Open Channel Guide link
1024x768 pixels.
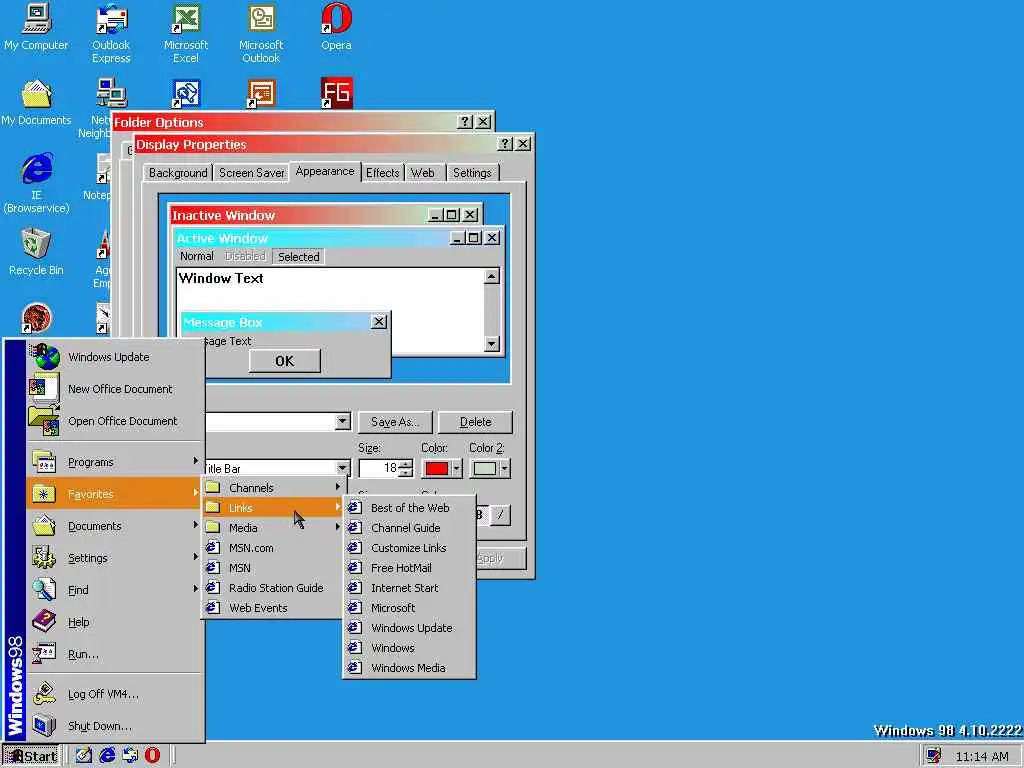pyautogui.click(x=409, y=528)
